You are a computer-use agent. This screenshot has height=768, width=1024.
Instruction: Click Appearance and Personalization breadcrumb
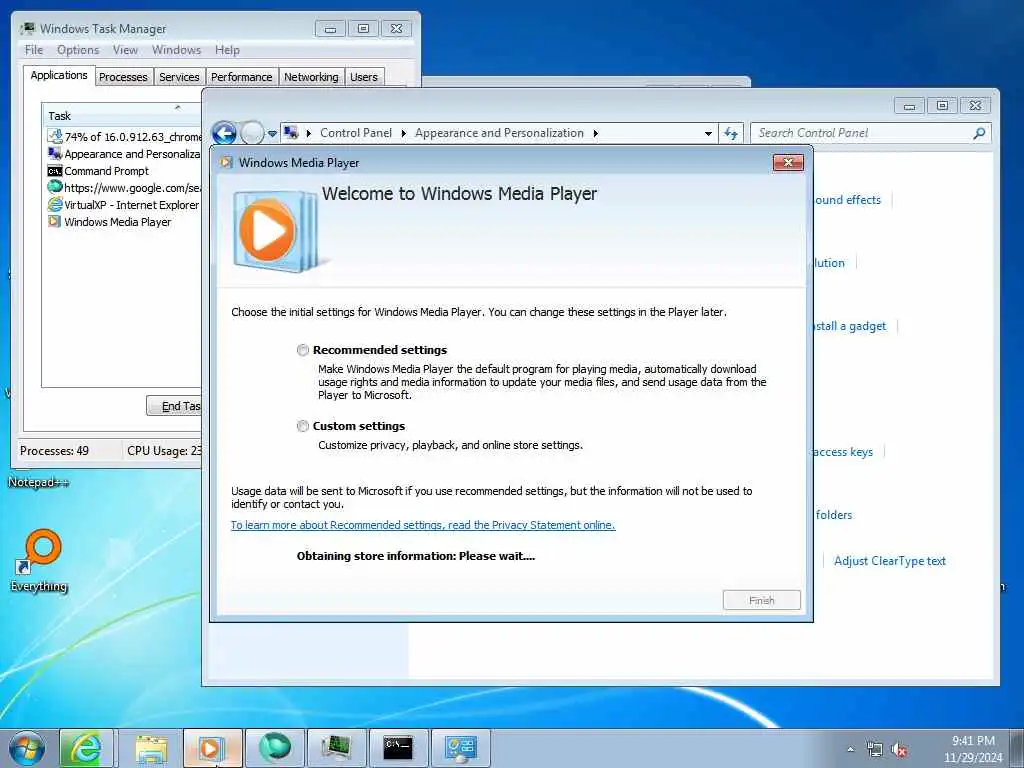coord(499,133)
